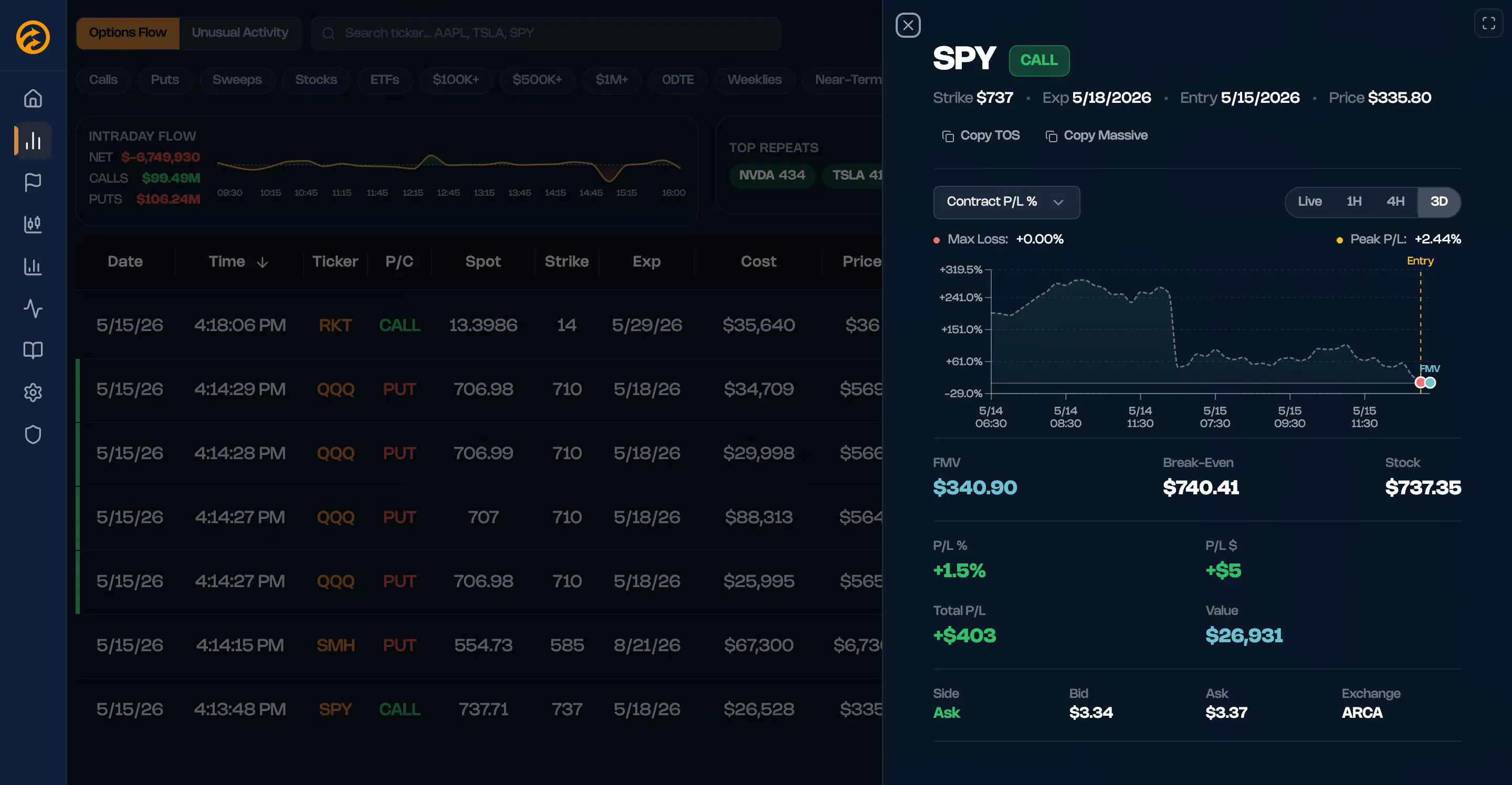This screenshot has width=1512, height=785.
Task: Click the Copy TOS copy icon
Action: pyautogui.click(x=947, y=136)
